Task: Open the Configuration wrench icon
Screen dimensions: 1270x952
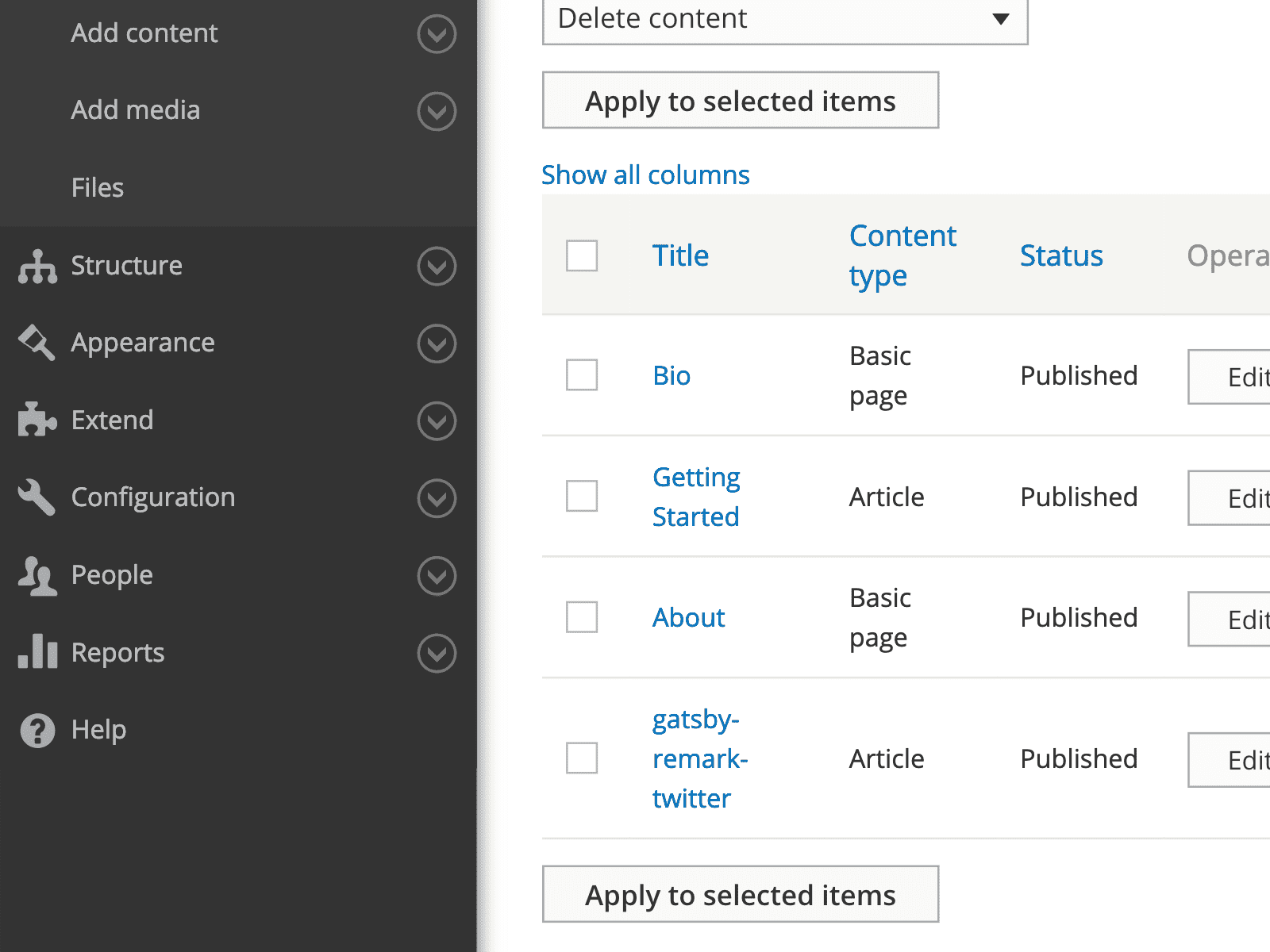Action: [x=37, y=497]
